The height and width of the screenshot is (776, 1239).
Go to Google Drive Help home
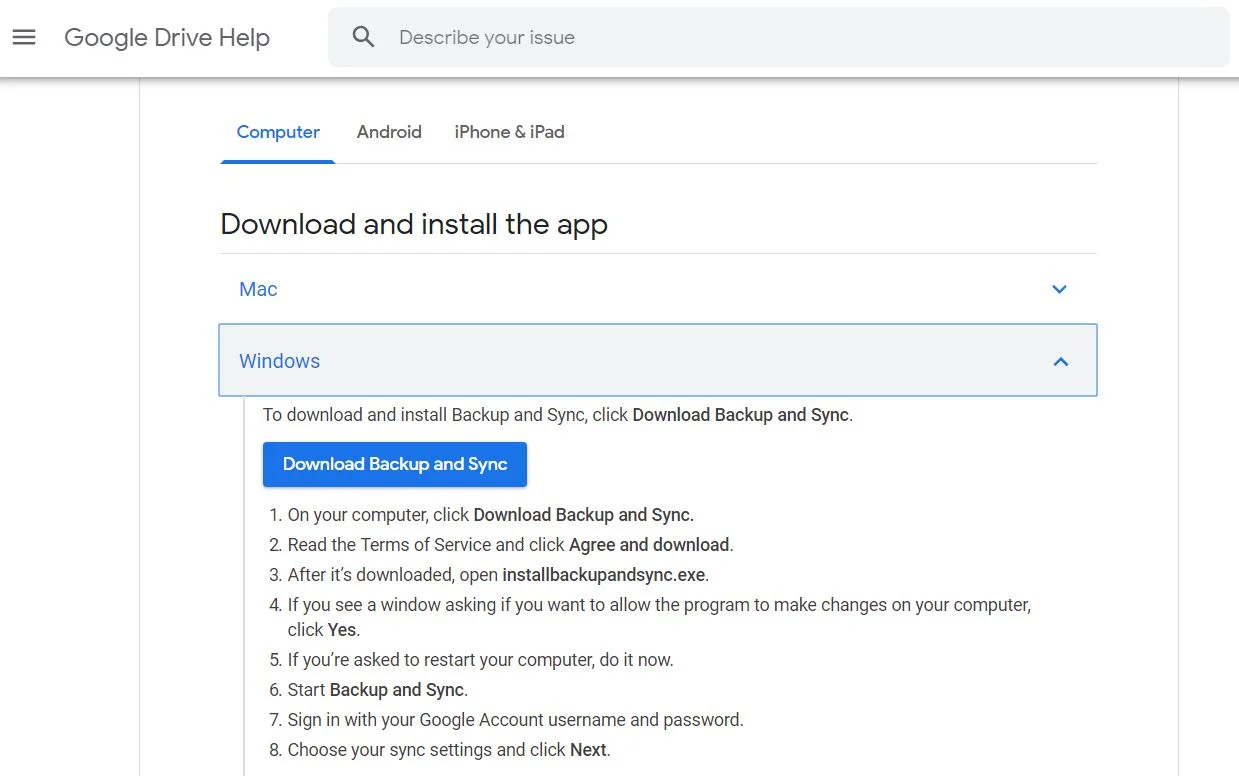point(166,37)
